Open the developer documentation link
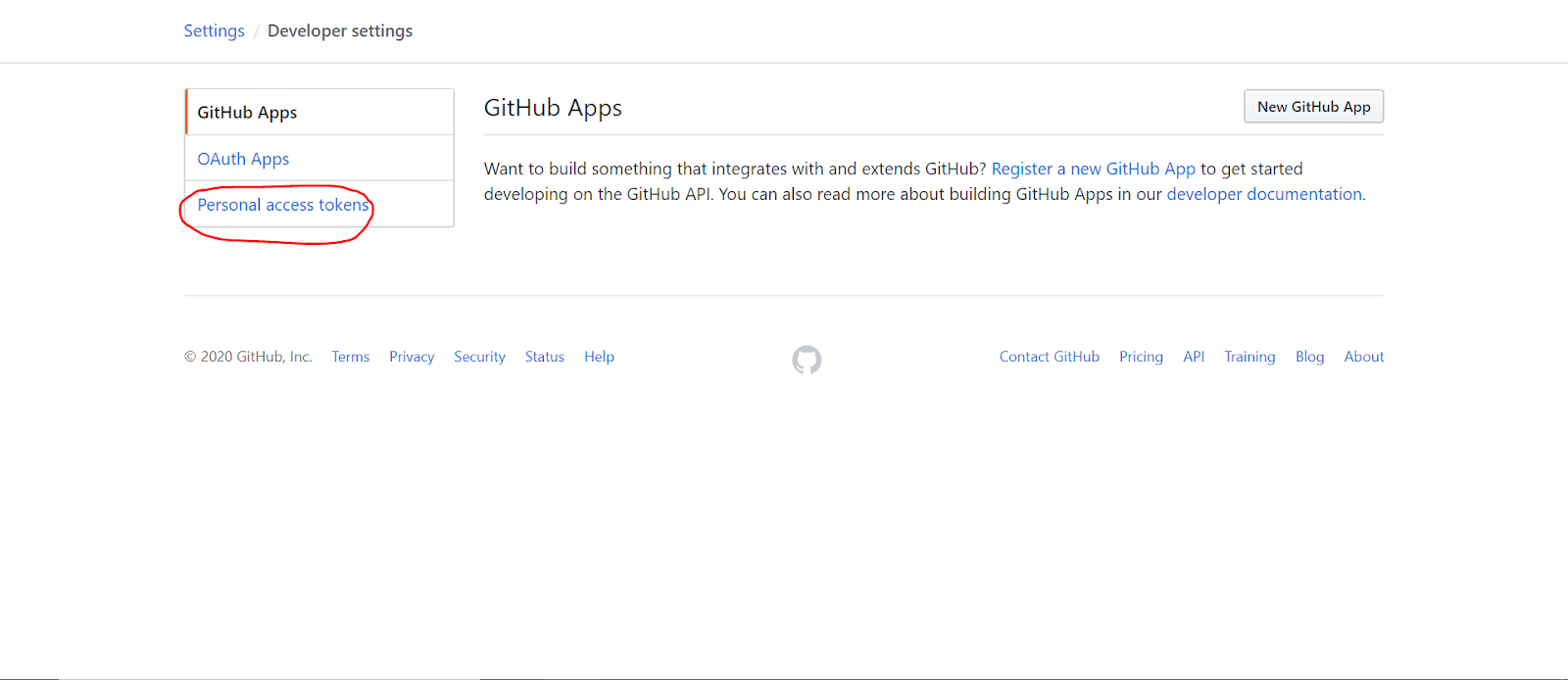The image size is (1568, 680). coord(1264,194)
